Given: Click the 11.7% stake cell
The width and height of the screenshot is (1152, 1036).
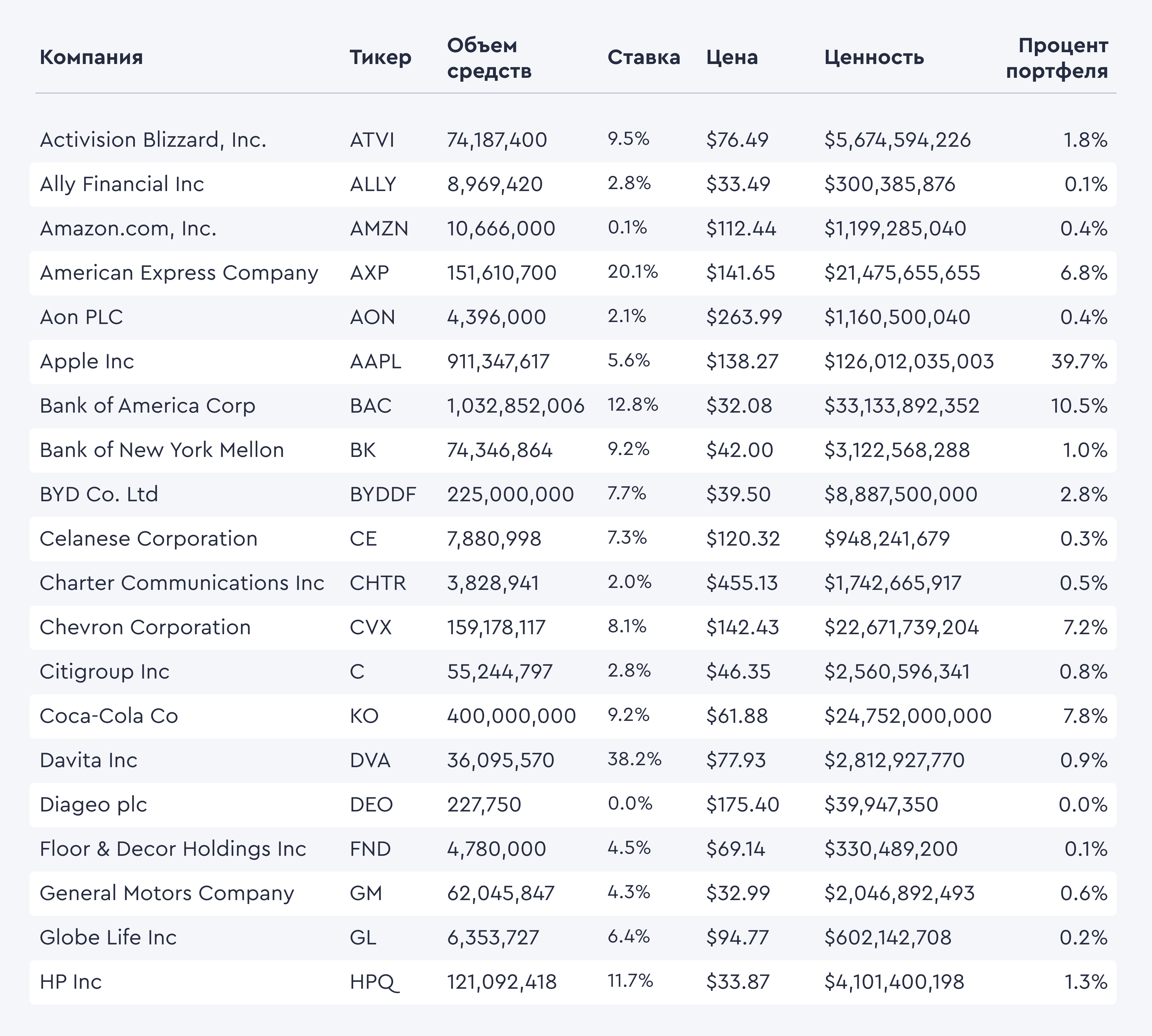Looking at the screenshot, I should pyautogui.click(x=630, y=981).
